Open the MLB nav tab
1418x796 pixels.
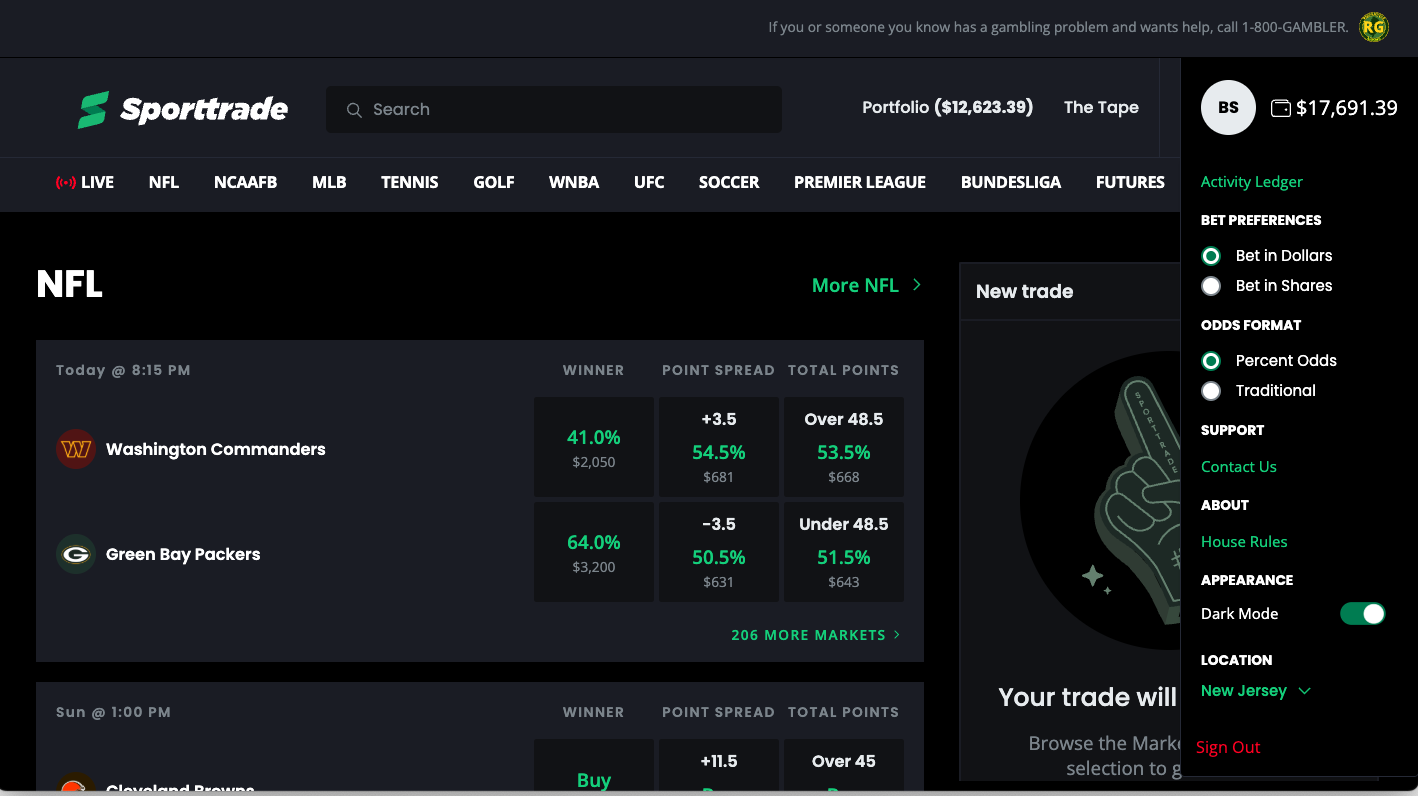[x=329, y=183]
